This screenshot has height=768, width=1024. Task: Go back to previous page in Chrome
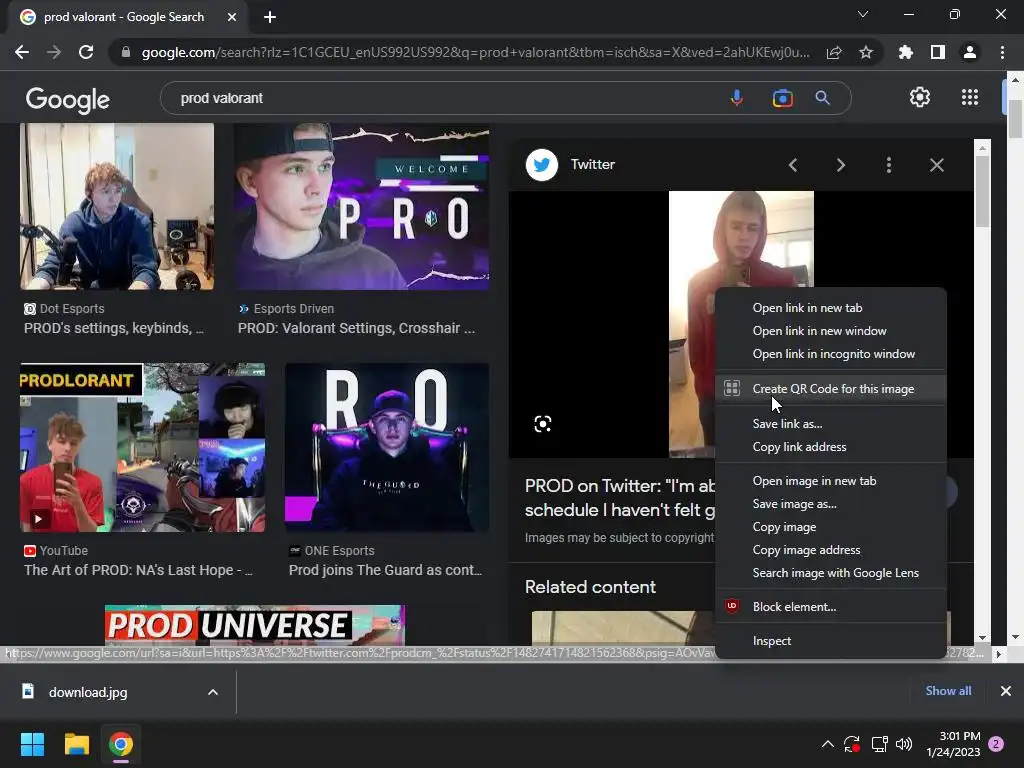pos(22,52)
